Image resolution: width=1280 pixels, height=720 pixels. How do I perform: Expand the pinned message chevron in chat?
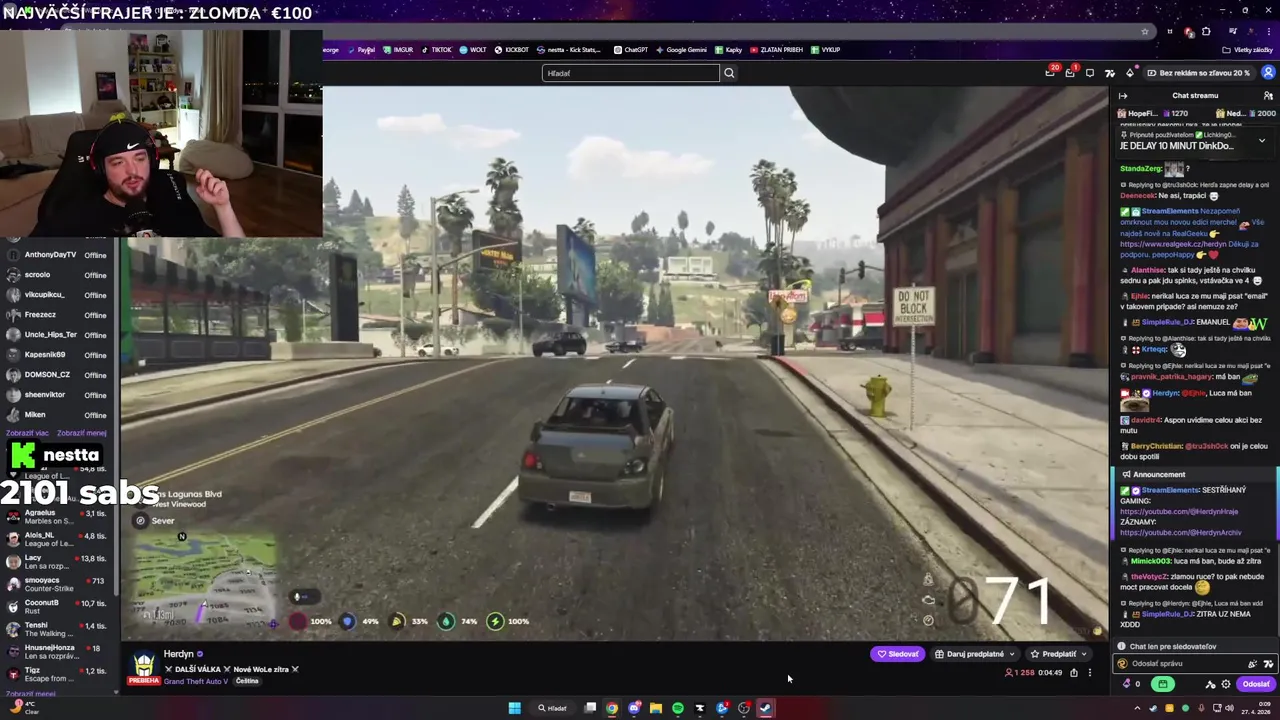click(x=1262, y=141)
